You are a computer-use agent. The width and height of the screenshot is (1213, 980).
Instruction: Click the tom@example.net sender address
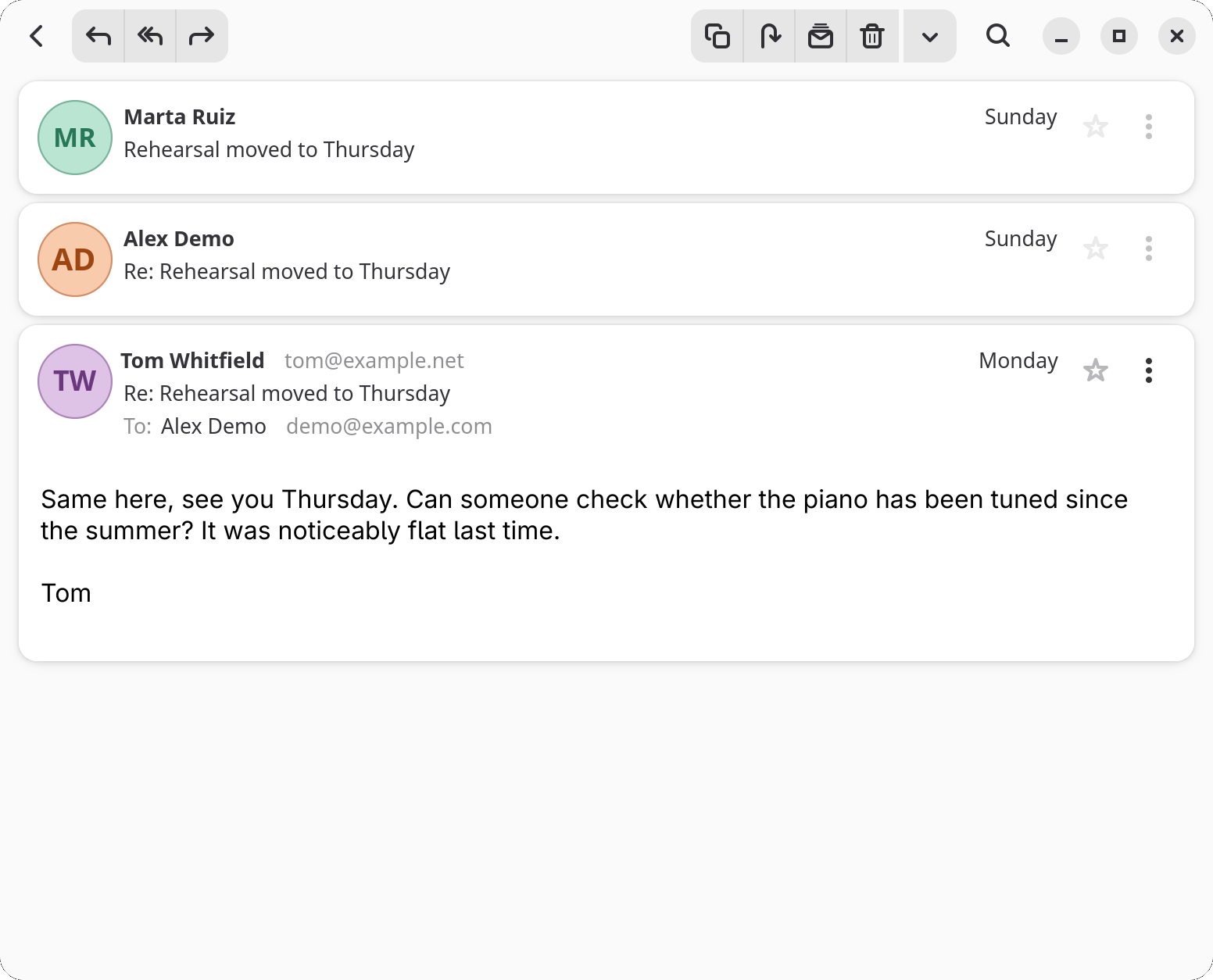click(x=374, y=360)
